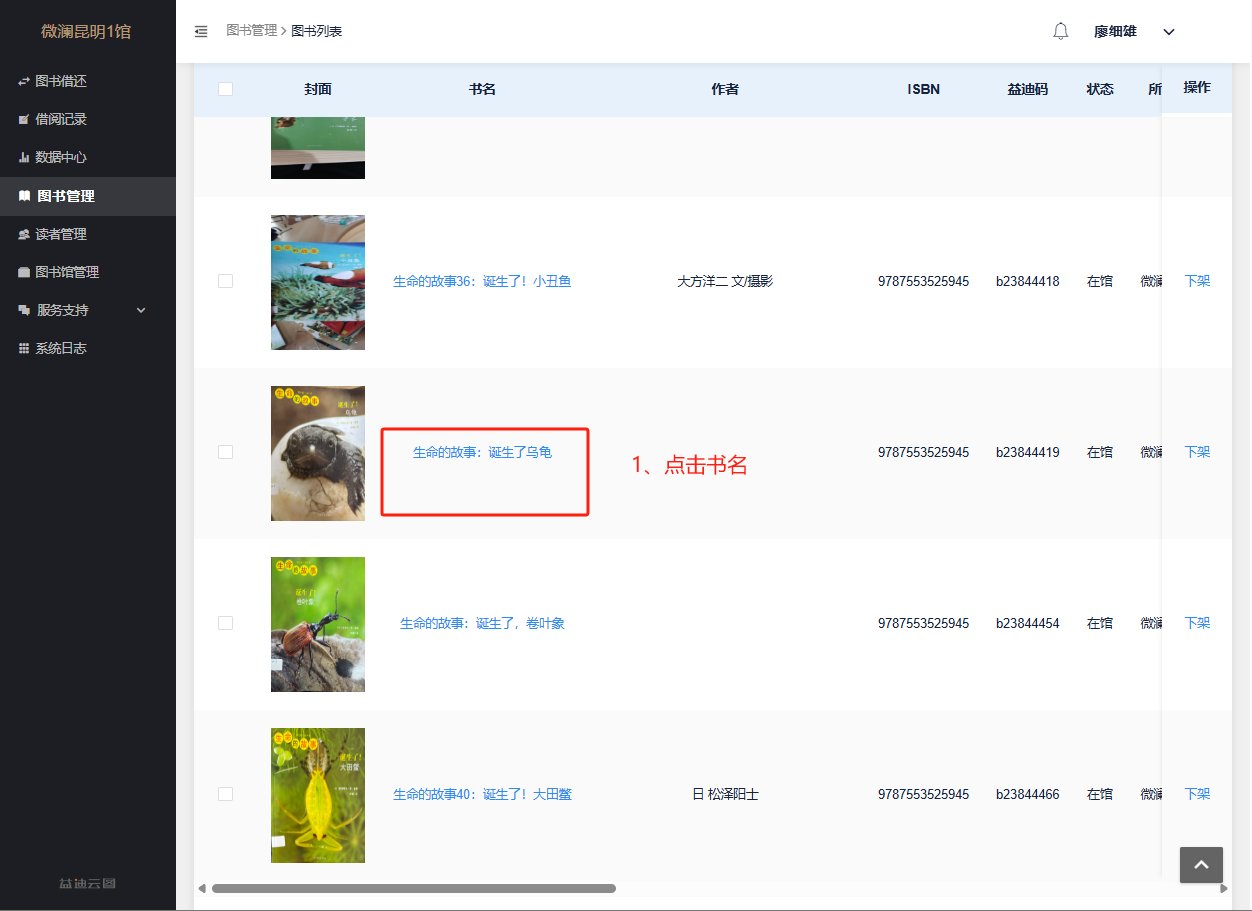The width and height of the screenshot is (1252, 911).
Task: Open book title 生命的故事：诞生了乌龟
Action: point(482,452)
